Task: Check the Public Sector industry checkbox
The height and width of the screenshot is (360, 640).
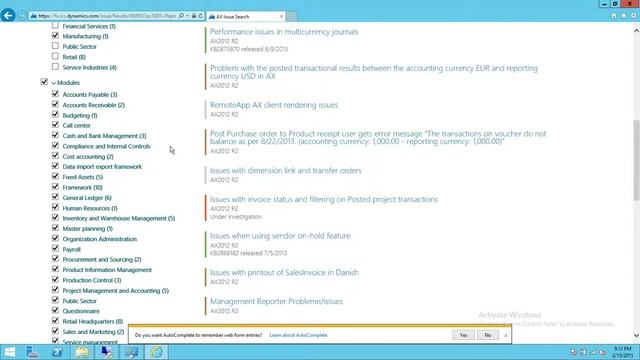Action: click(x=55, y=46)
